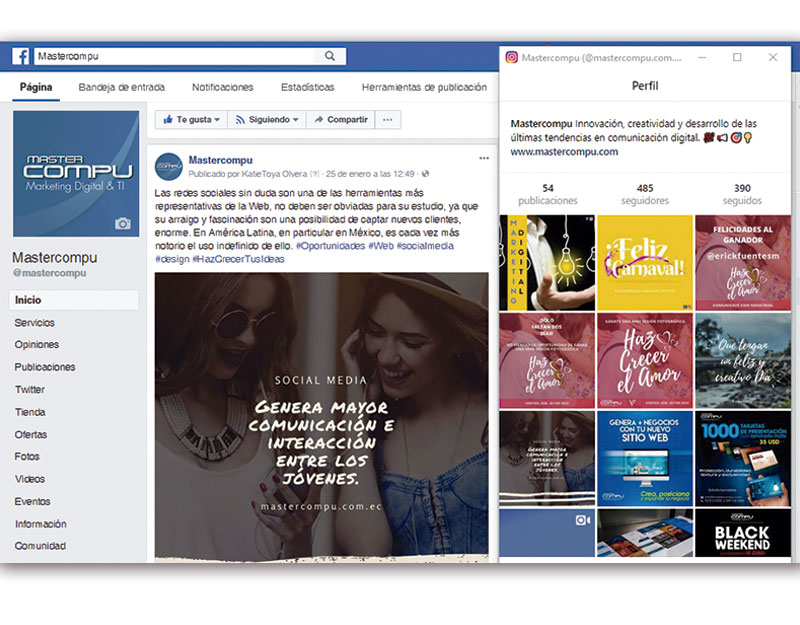Select Información in the page sidebar
The image size is (800, 625).
coord(40,523)
